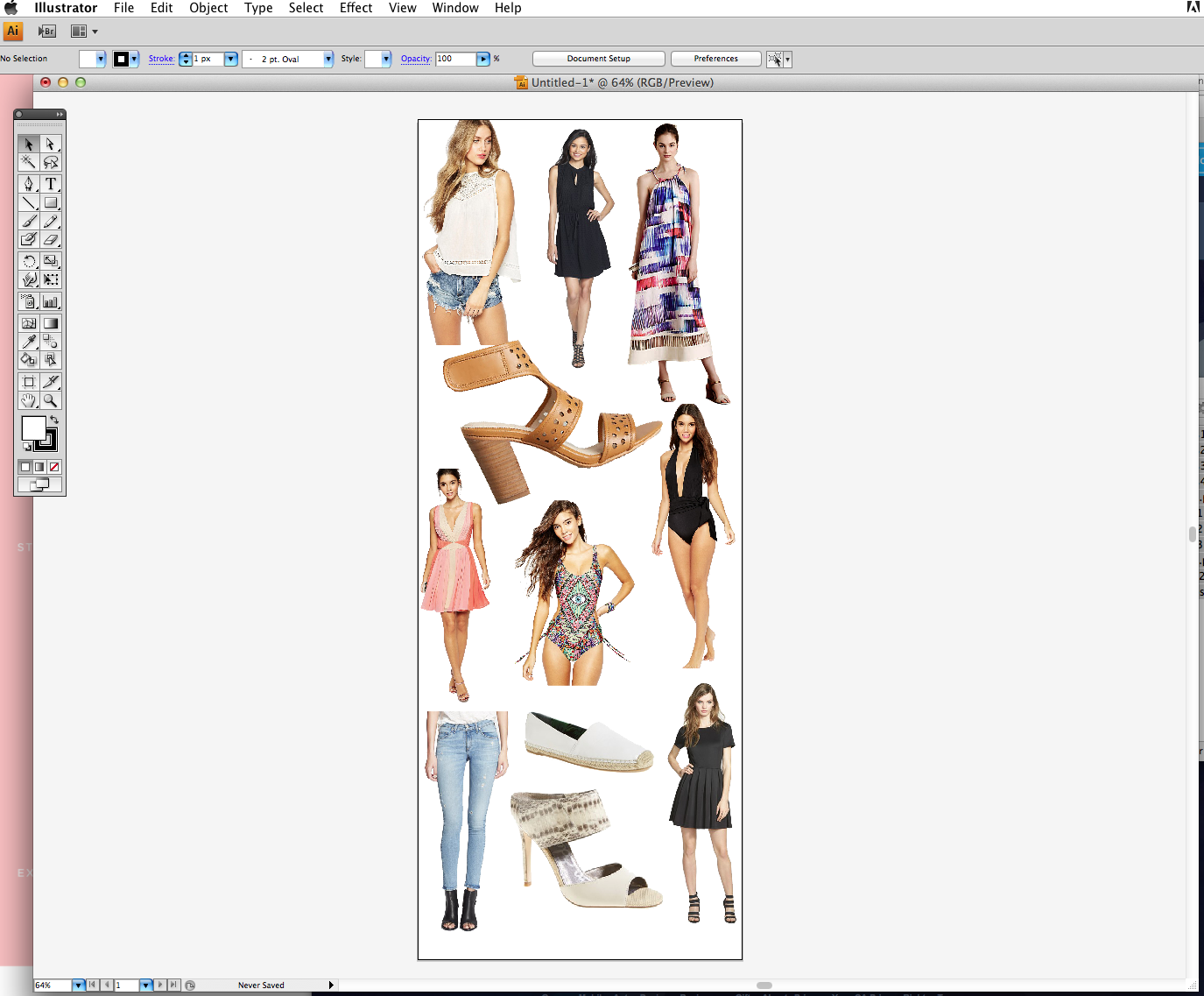Reset to default fill and stroke
1204x996 pixels.
click(26, 447)
